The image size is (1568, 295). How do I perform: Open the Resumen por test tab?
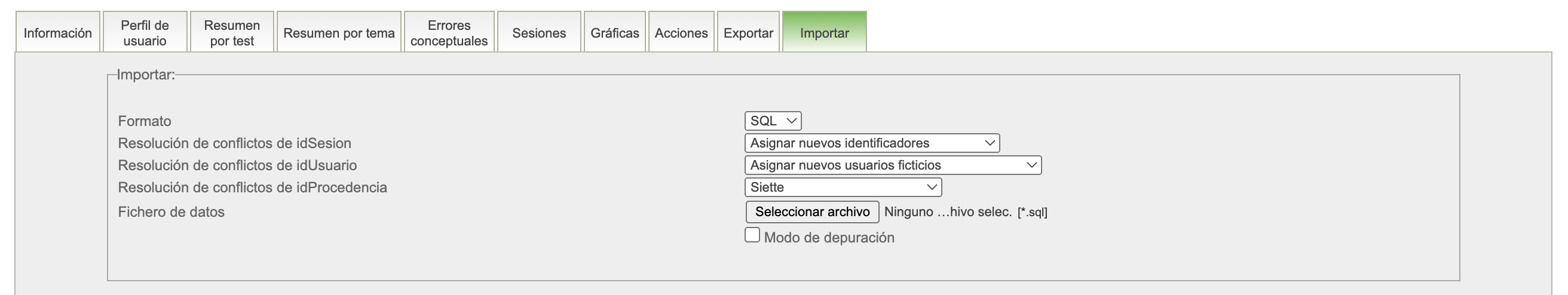click(x=232, y=33)
